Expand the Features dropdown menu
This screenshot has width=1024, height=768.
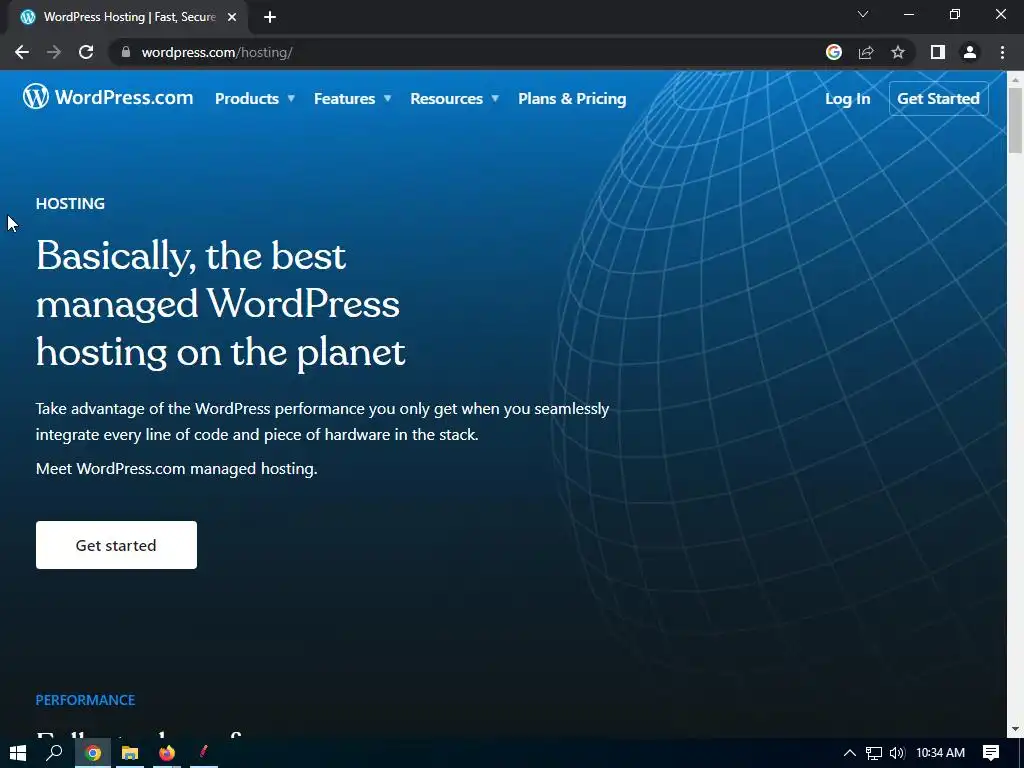pyautogui.click(x=353, y=99)
